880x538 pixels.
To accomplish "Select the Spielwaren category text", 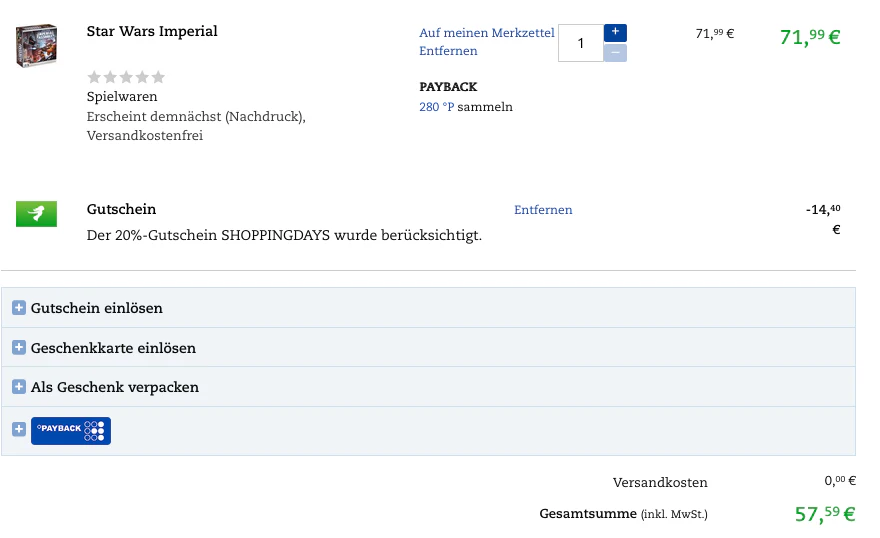I will [x=122, y=96].
